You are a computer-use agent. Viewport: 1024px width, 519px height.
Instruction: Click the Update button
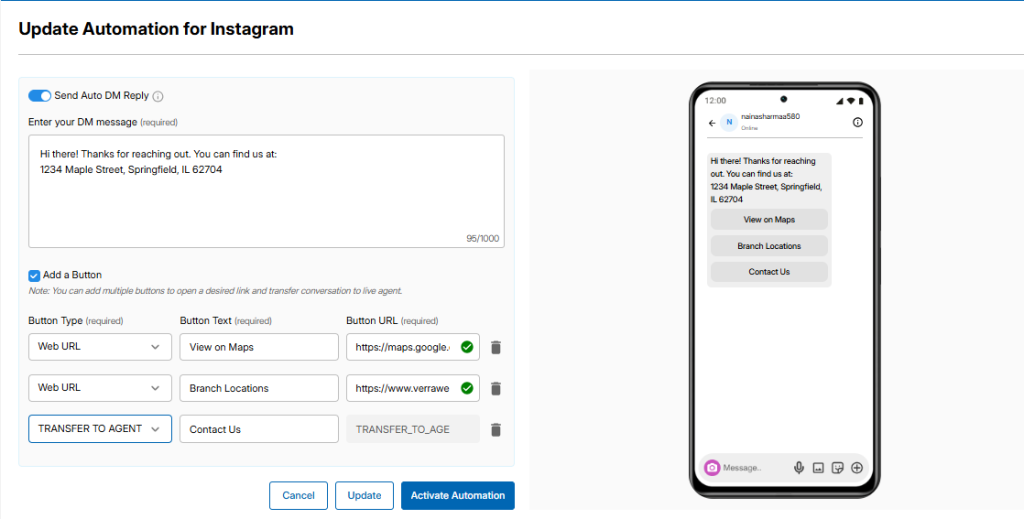pyautogui.click(x=364, y=495)
